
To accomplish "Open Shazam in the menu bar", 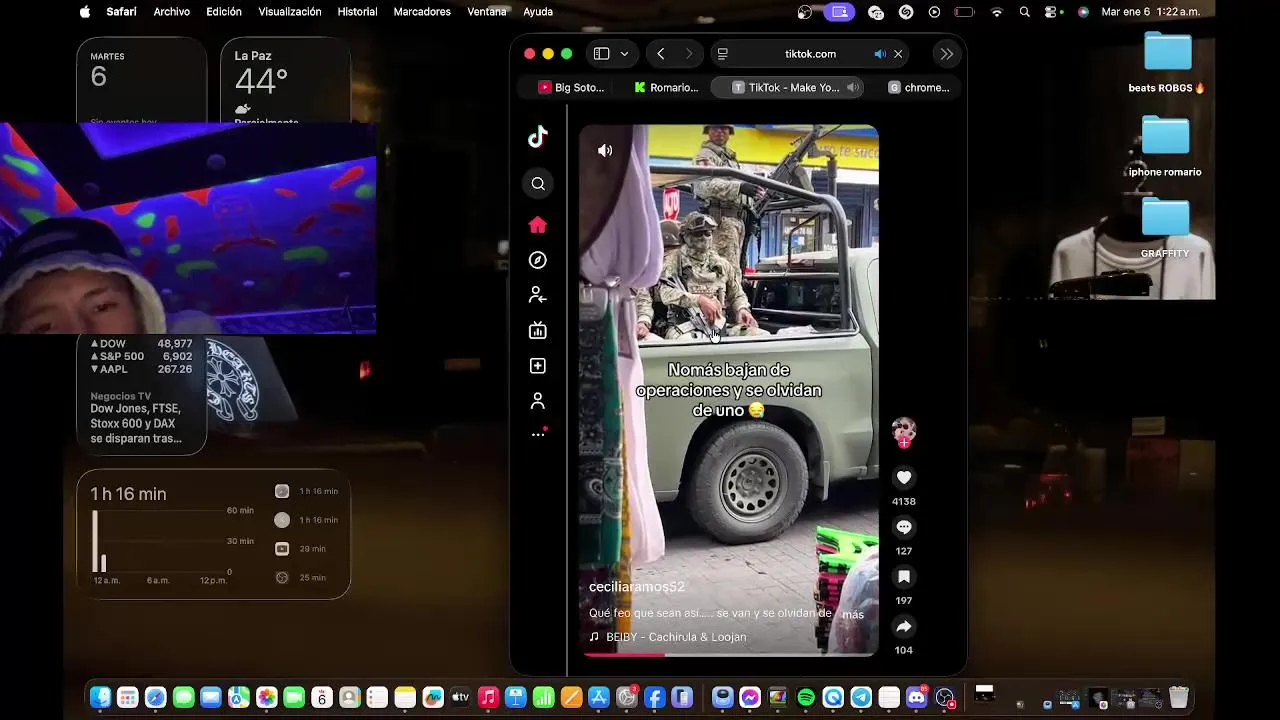I will (906, 12).
